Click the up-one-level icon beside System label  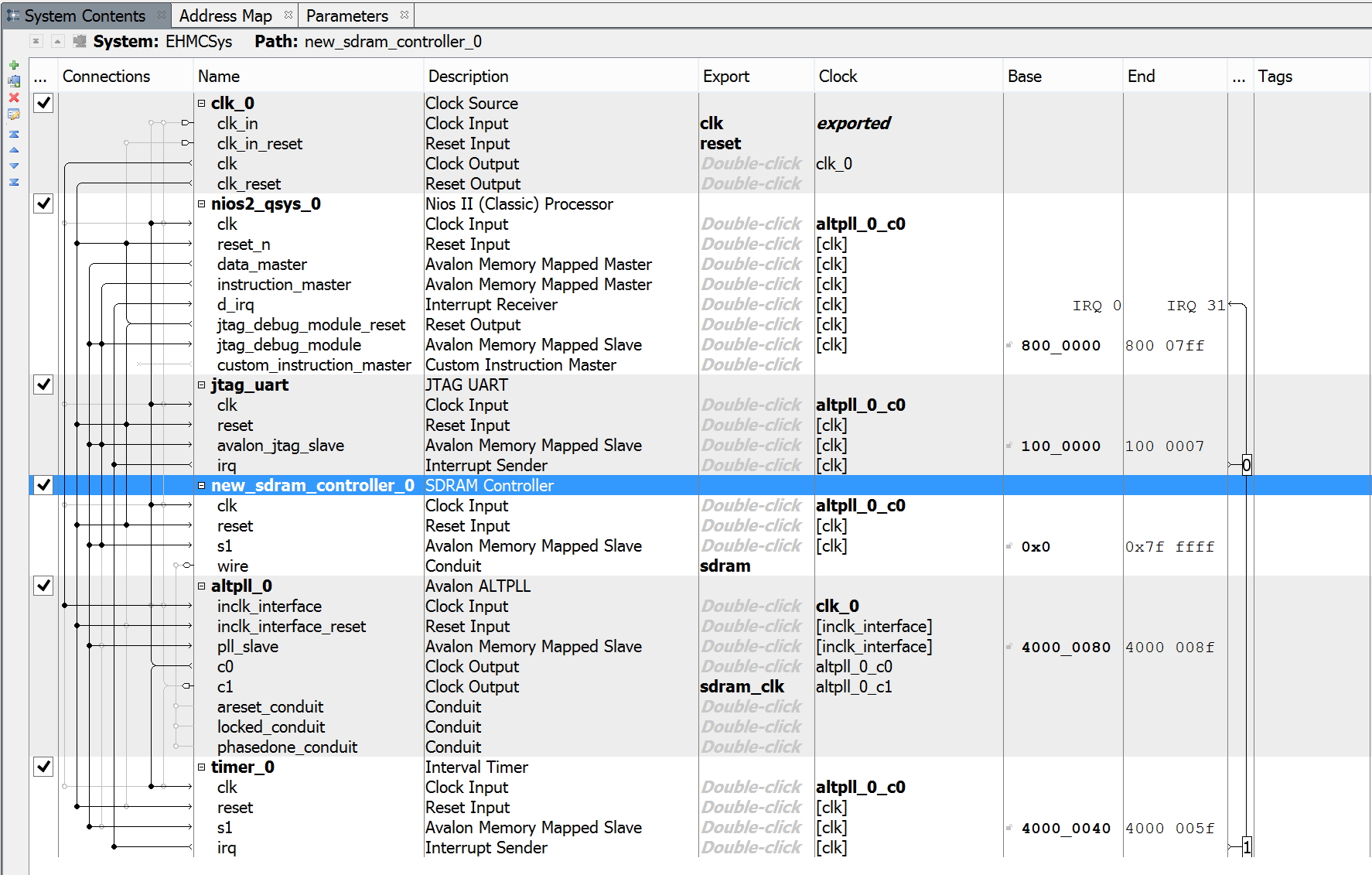tap(57, 41)
